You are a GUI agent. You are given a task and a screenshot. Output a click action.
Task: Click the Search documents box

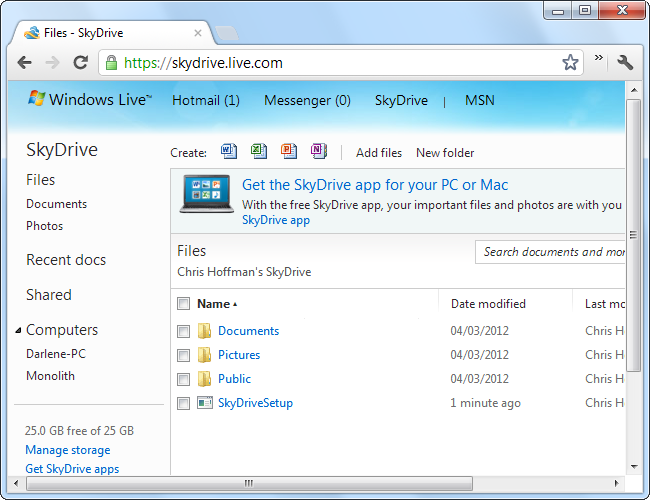click(x=550, y=252)
